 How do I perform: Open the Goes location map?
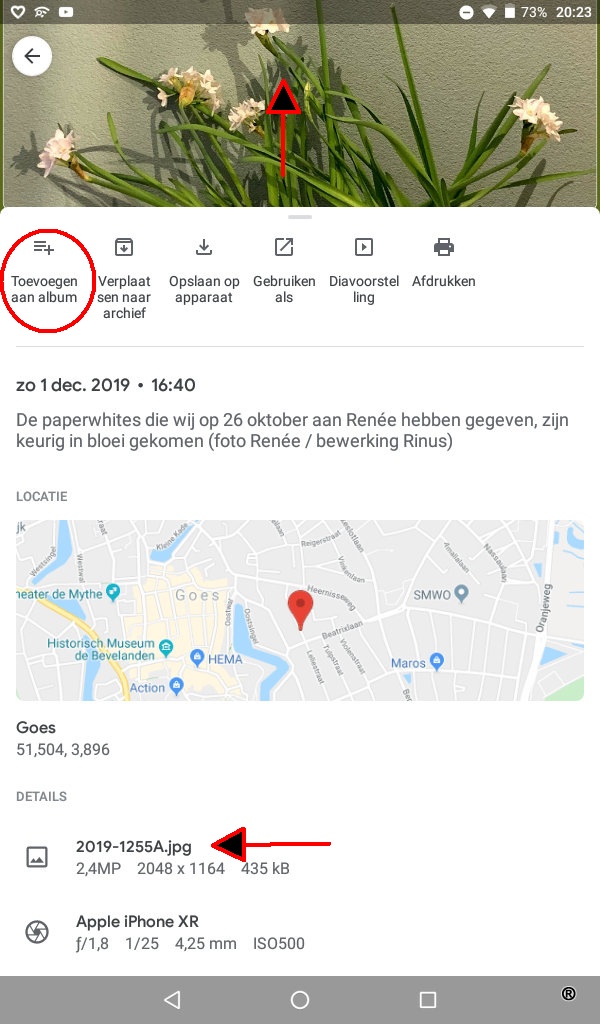point(300,611)
